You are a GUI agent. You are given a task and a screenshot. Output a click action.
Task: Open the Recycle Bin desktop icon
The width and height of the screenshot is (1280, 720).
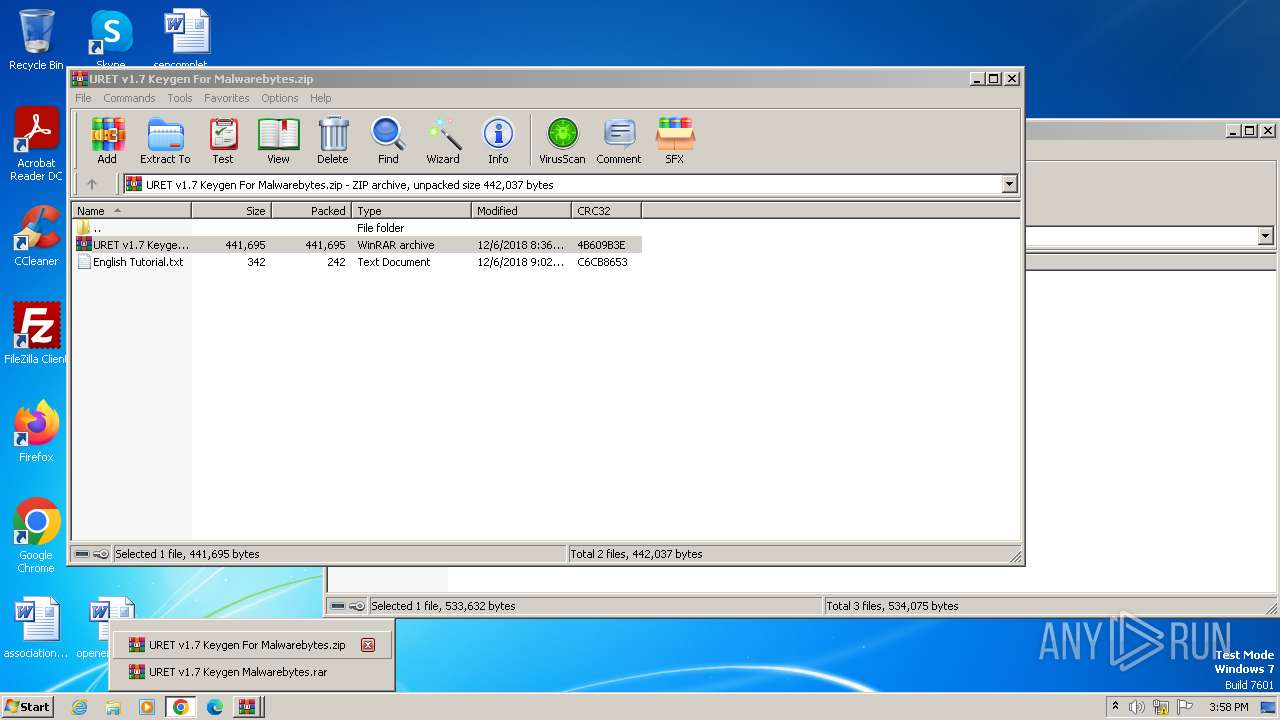coord(36,40)
